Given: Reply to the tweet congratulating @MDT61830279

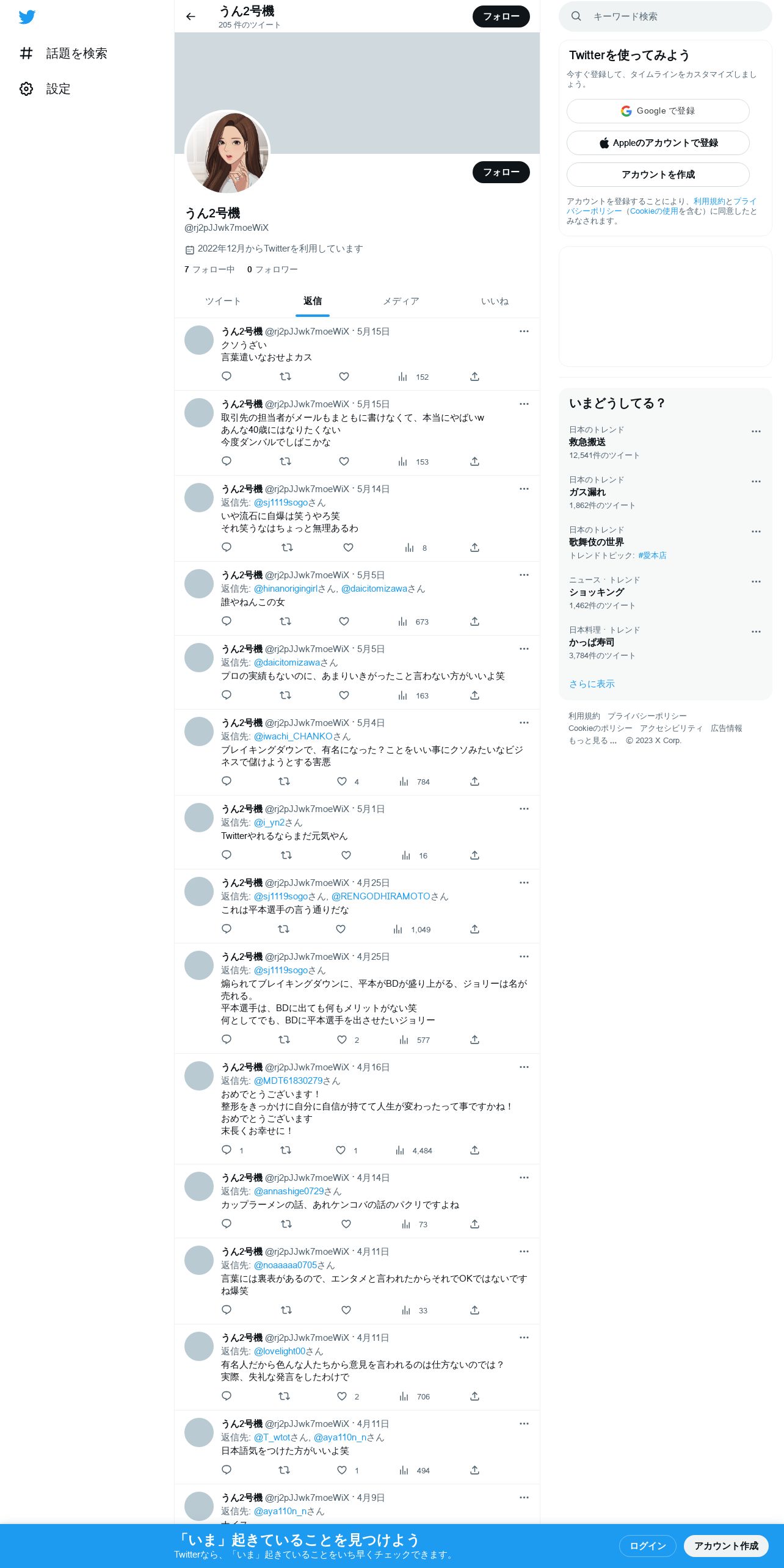Looking at the screenshot, I should click(x=227, y=1150).
